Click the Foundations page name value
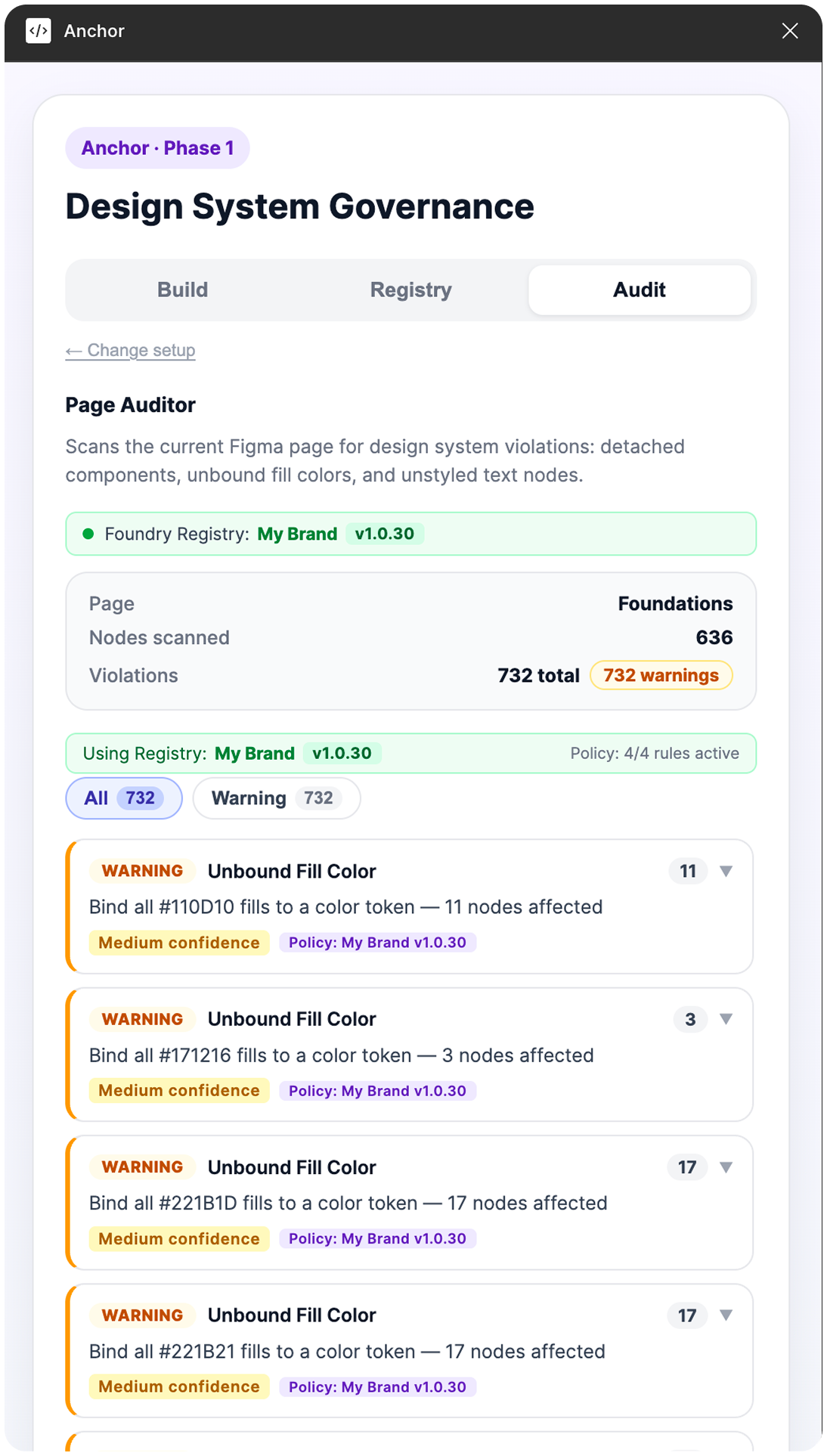The width and height of the screenshot is (827, 1456). coord(676,604)
